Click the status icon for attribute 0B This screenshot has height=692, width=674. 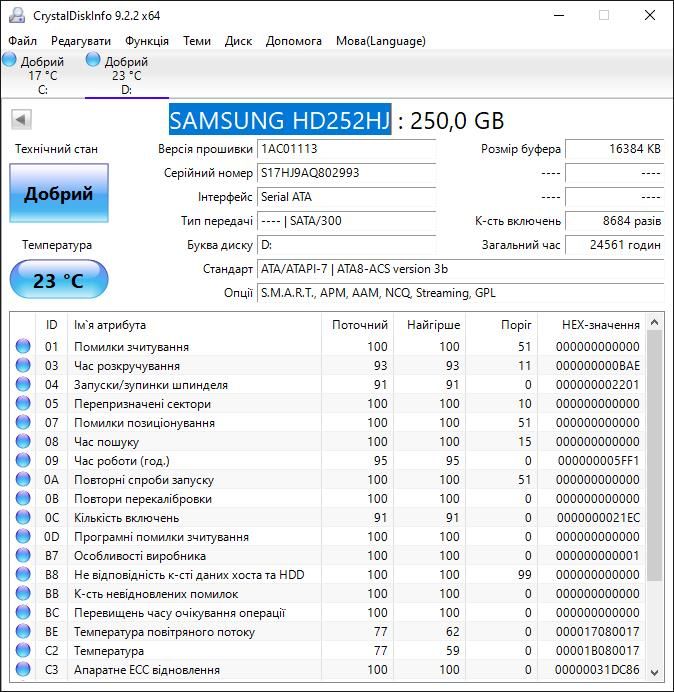click(23, 498)
